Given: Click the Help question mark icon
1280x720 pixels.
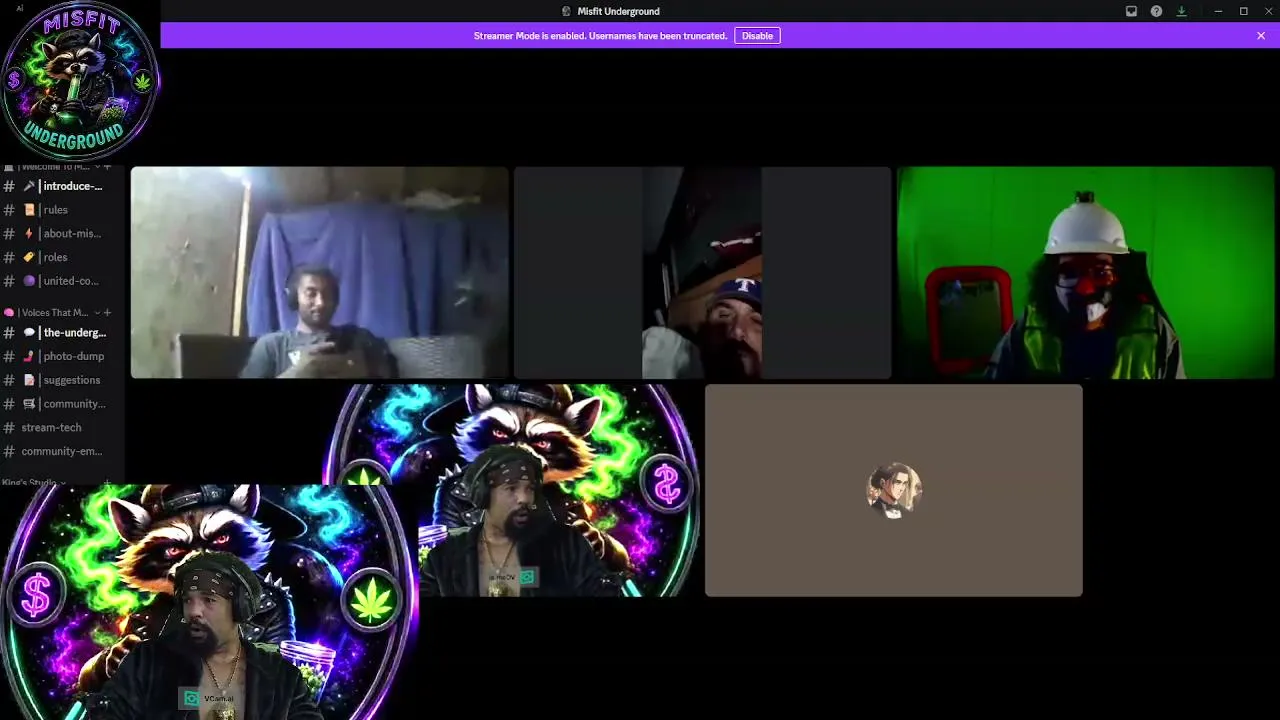Looking at the screenshot, I should coord(1156,11).
